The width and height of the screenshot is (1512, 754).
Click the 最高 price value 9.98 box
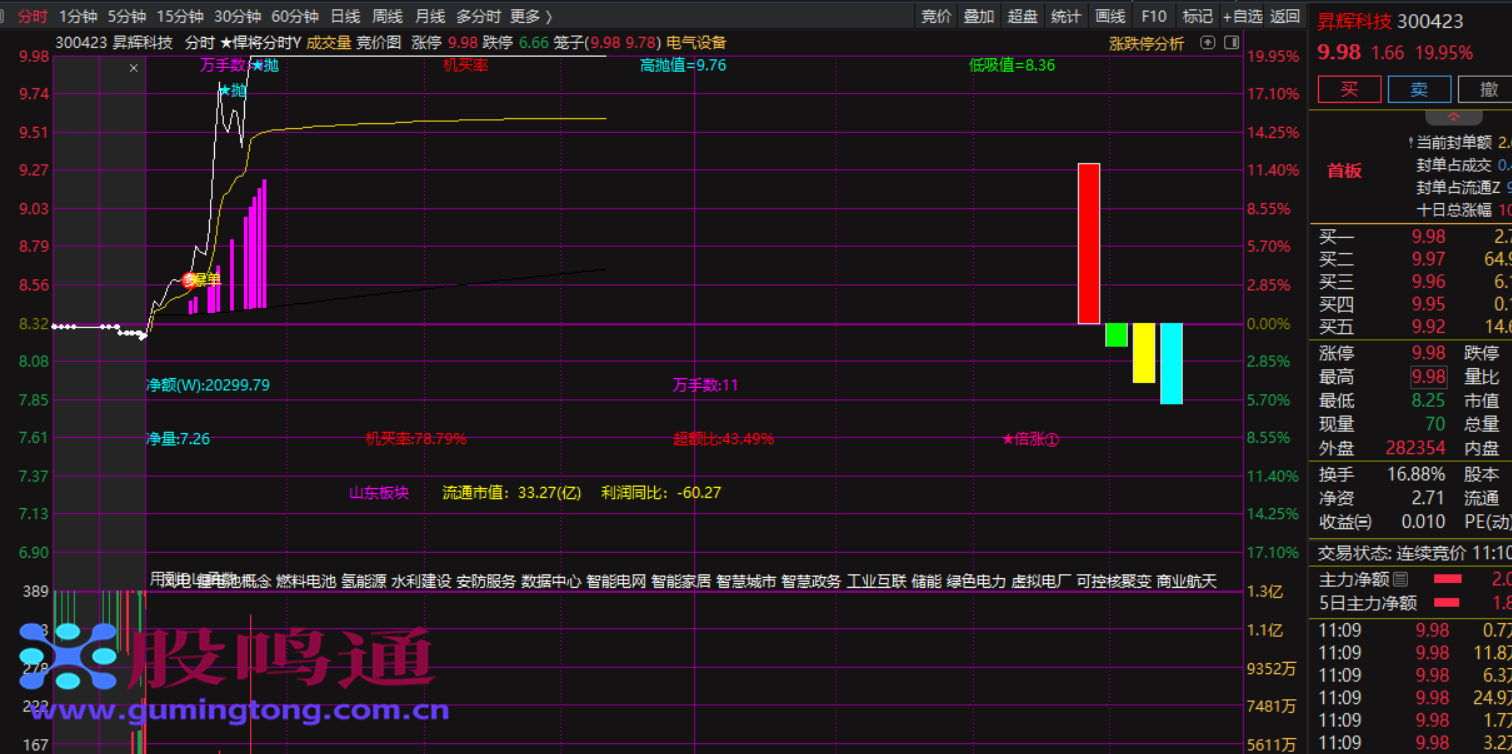pyautogui.click(x=1427, y=377)
